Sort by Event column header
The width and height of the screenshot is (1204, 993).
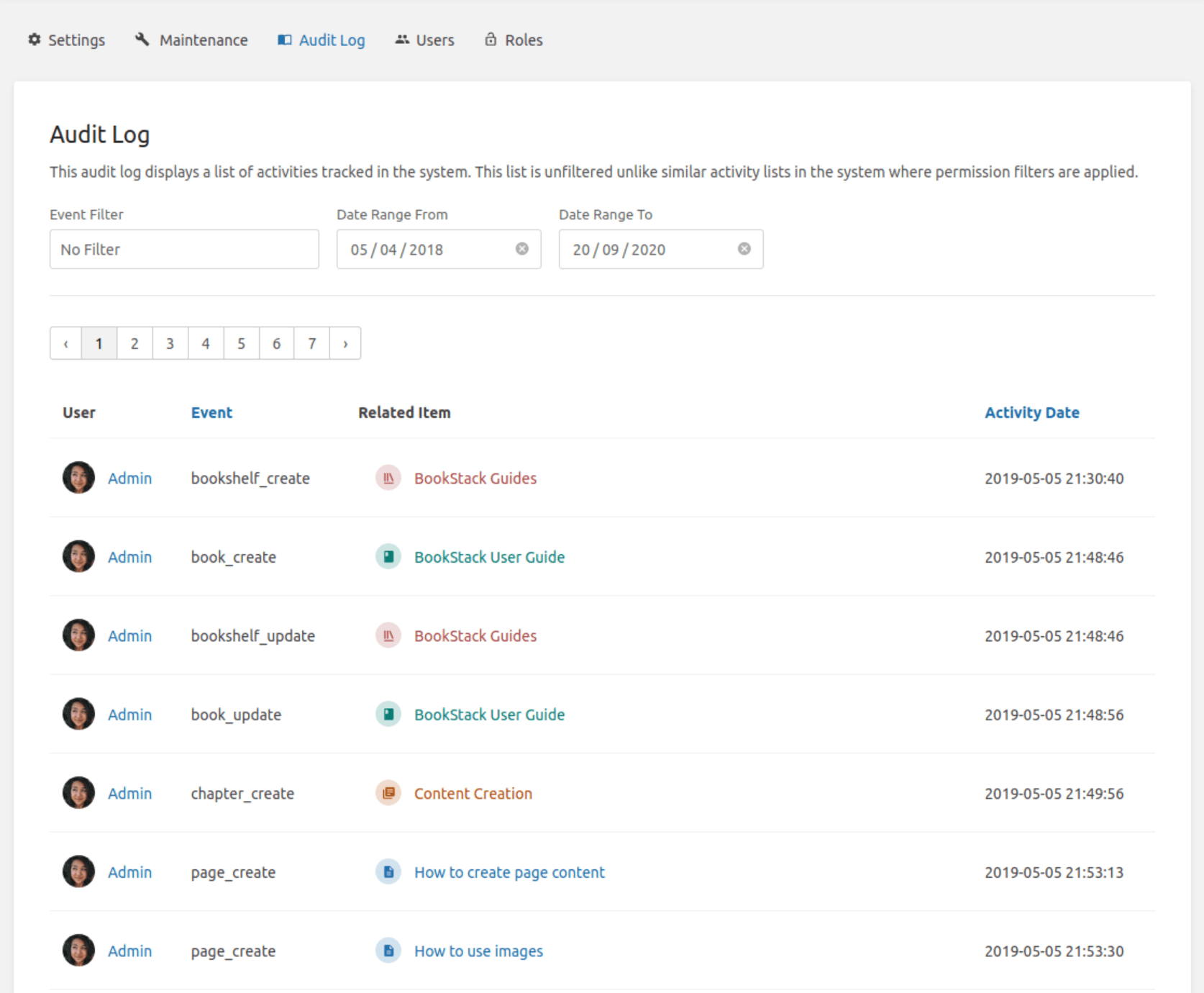click(x=211, y=413)
